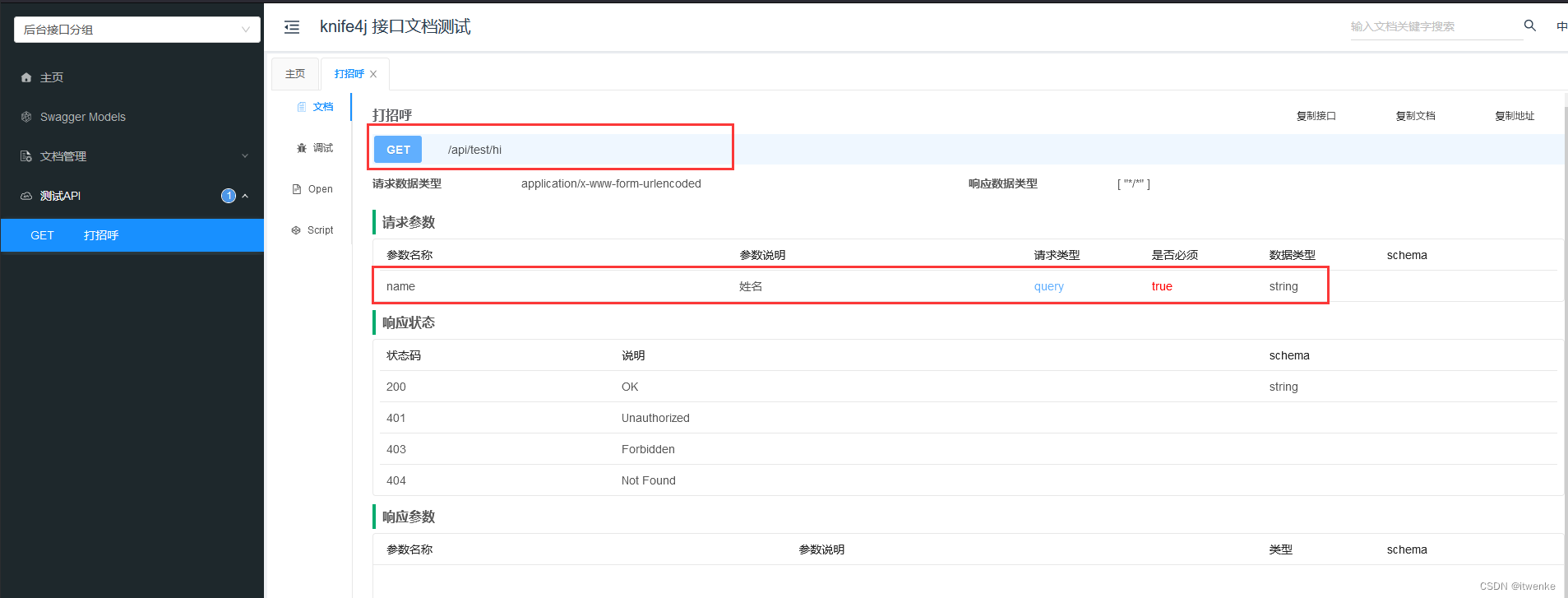Open the Script side tab
Screen dimensions: 1568x598
pos(312,230)
